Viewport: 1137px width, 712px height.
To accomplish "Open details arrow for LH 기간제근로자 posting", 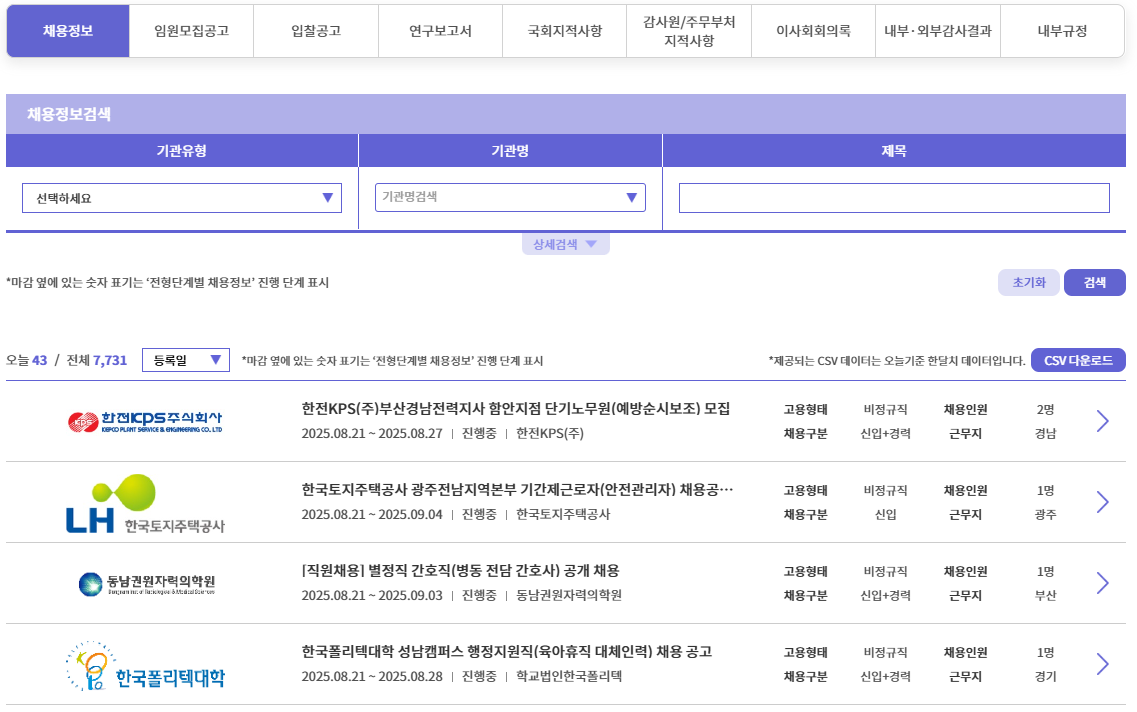I will [1102, 502].
